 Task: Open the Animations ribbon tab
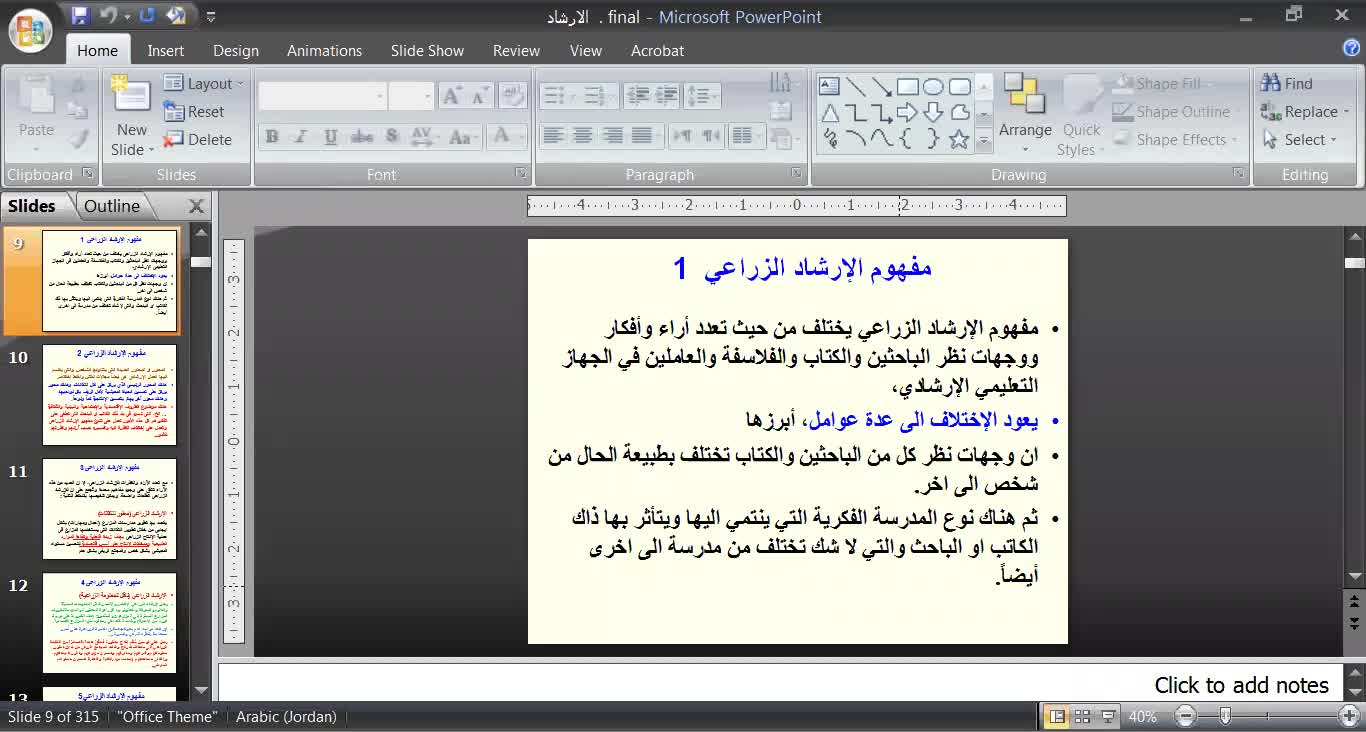pyautogui.click(x=324, y=50)
